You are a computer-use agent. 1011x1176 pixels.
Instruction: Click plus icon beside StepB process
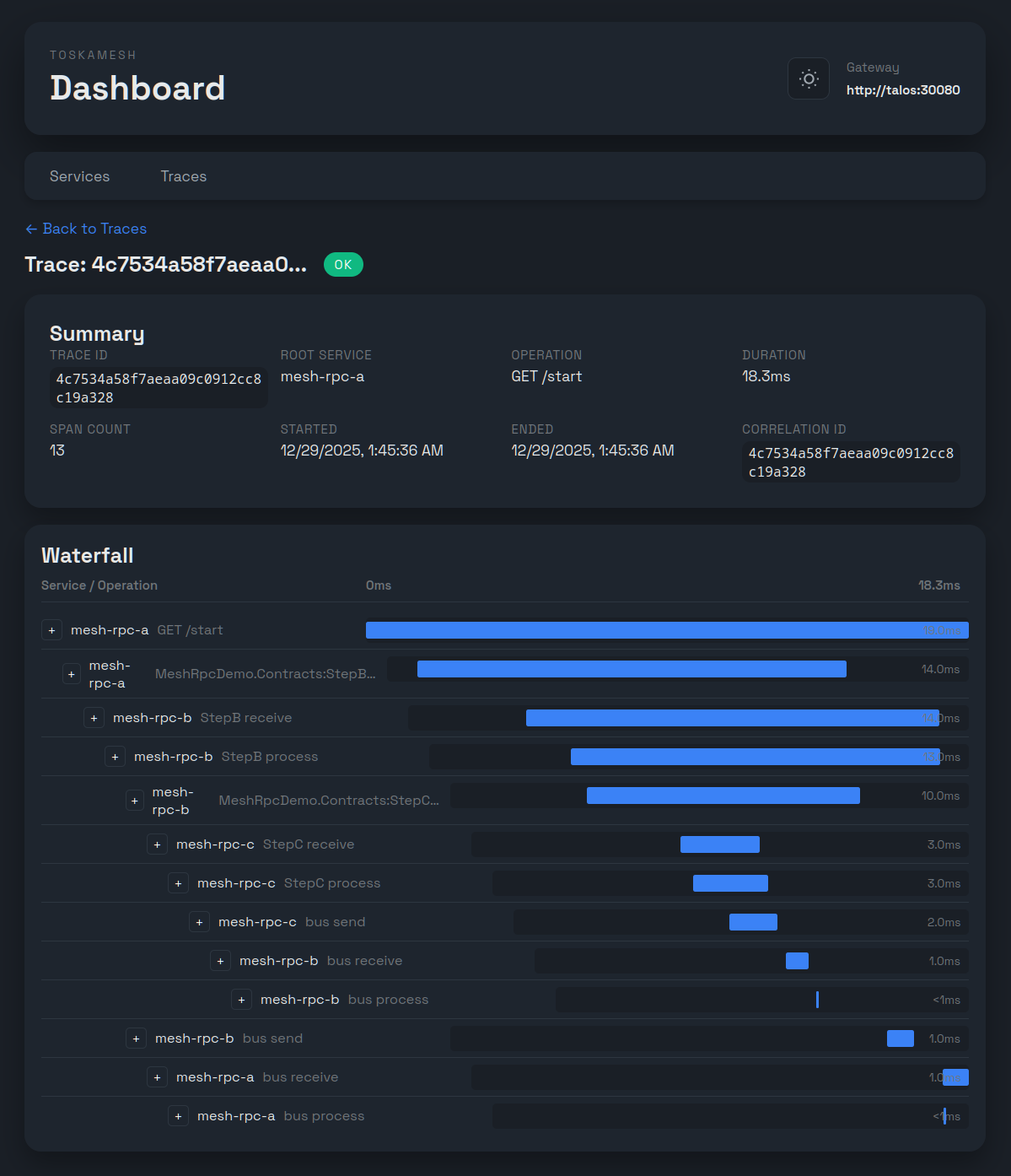tap(116, 757)
